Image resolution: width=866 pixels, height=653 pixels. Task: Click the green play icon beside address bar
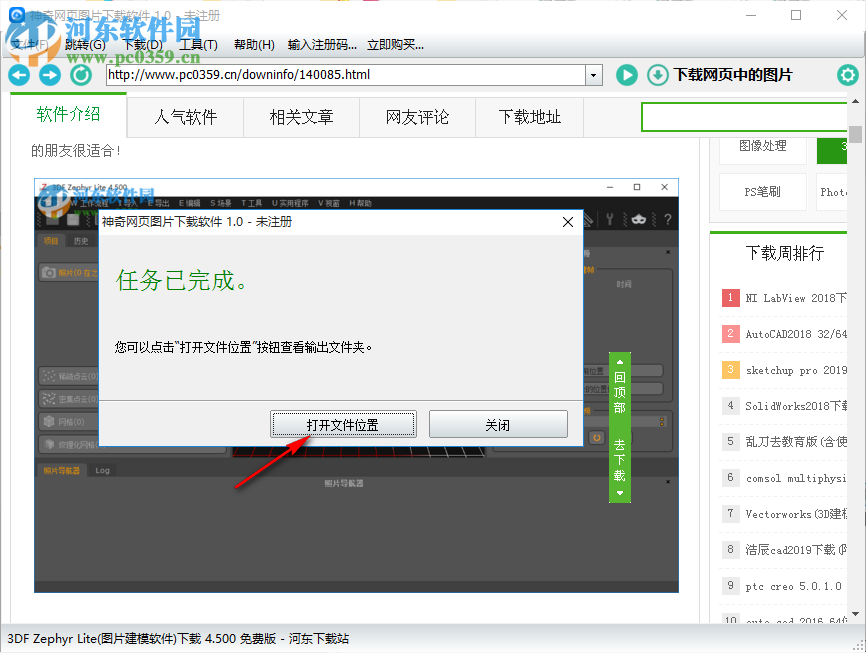[626, 75]
